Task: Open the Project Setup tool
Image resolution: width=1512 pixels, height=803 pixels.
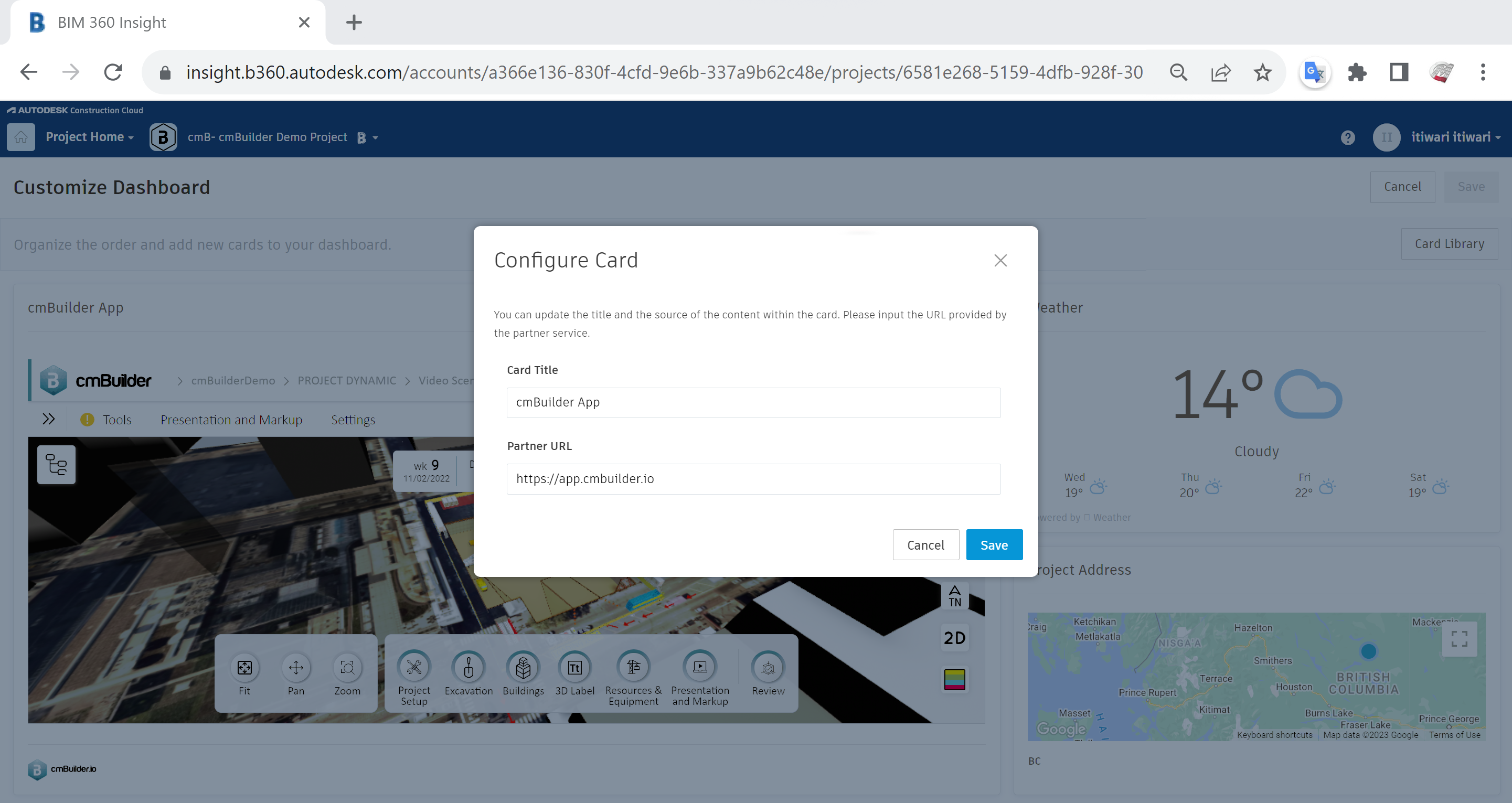Action: point(414,668)
